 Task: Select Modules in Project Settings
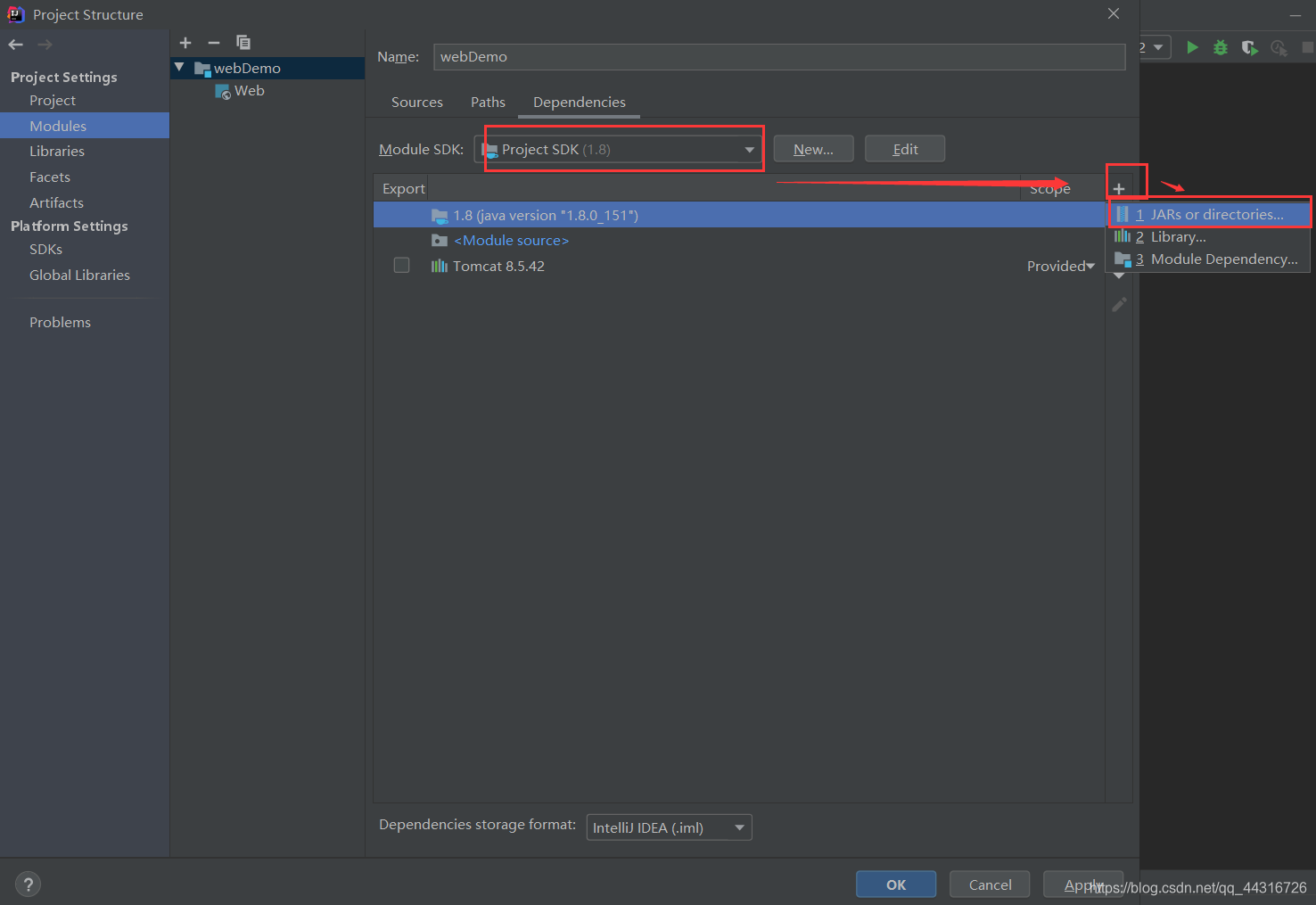(85, 126)
